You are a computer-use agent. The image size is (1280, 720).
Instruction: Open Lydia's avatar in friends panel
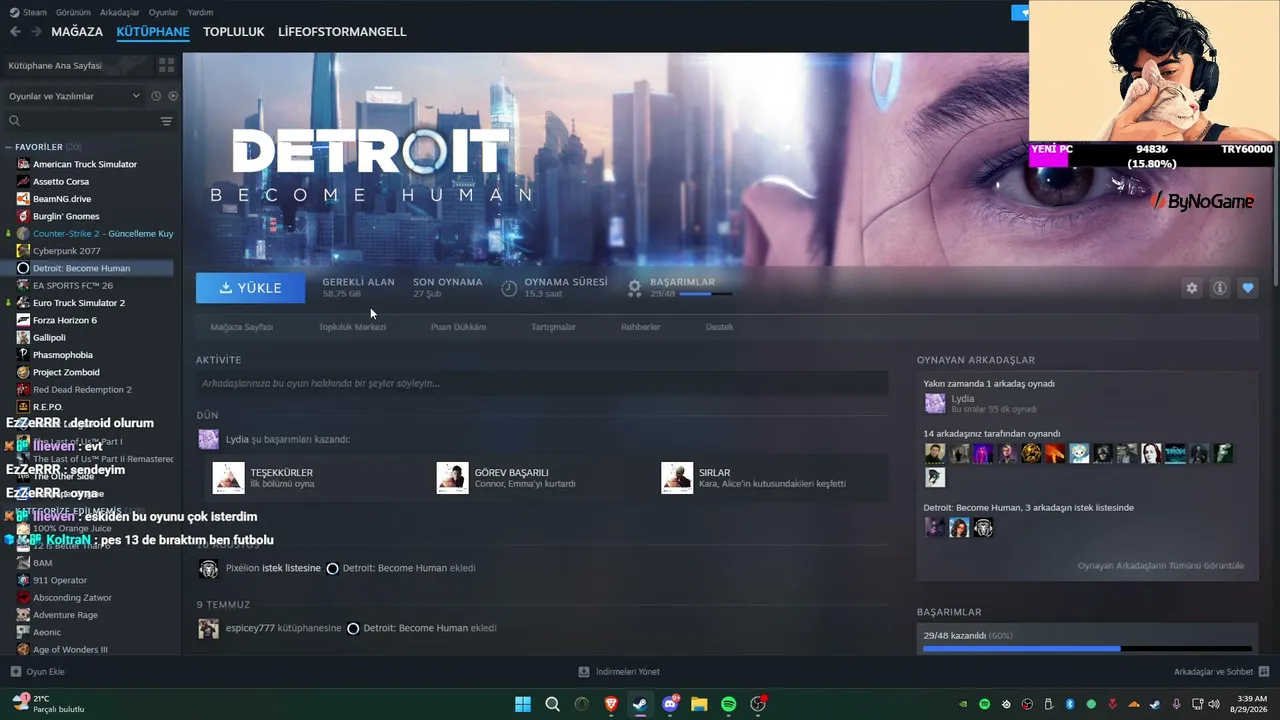pyautogui.click(x=935, y=403)
